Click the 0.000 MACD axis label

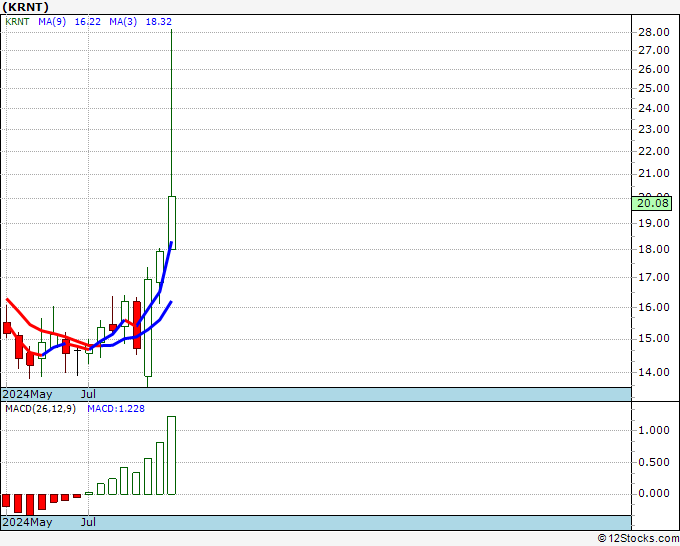(x=654, y=494)
